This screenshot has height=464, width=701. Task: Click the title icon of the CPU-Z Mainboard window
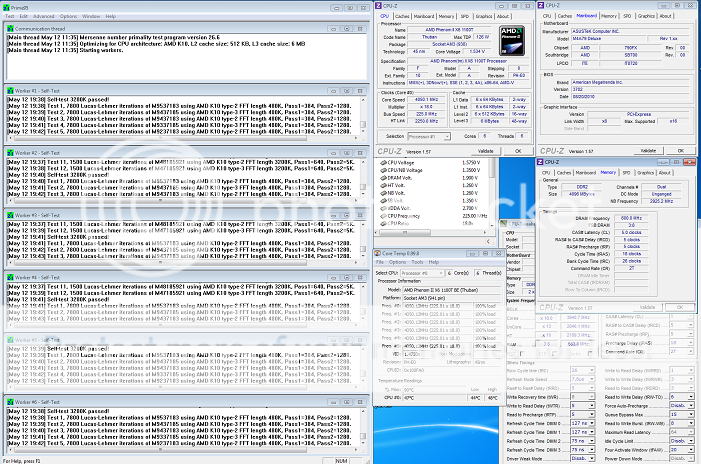541,5
